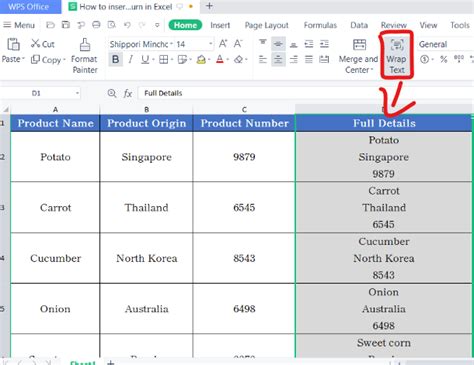The height and width of the screenshot is (365, 474).
Task: Increase the cell indent
Action: pos(324,44)
